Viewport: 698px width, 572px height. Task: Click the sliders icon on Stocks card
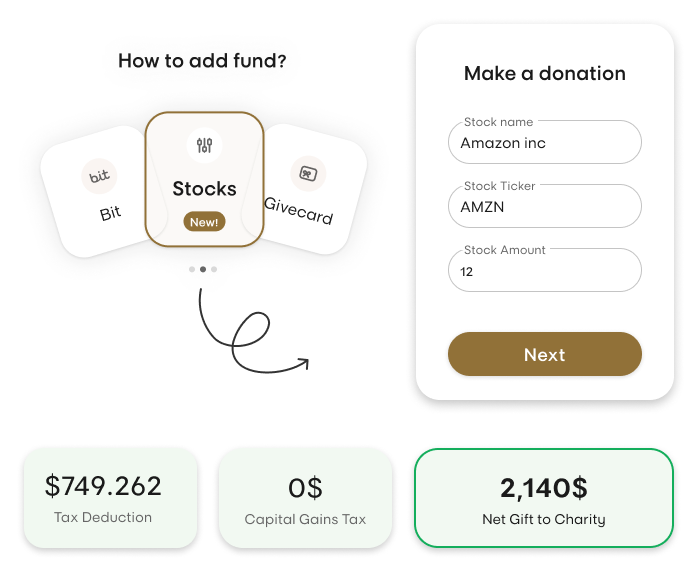tap(204, 145)
